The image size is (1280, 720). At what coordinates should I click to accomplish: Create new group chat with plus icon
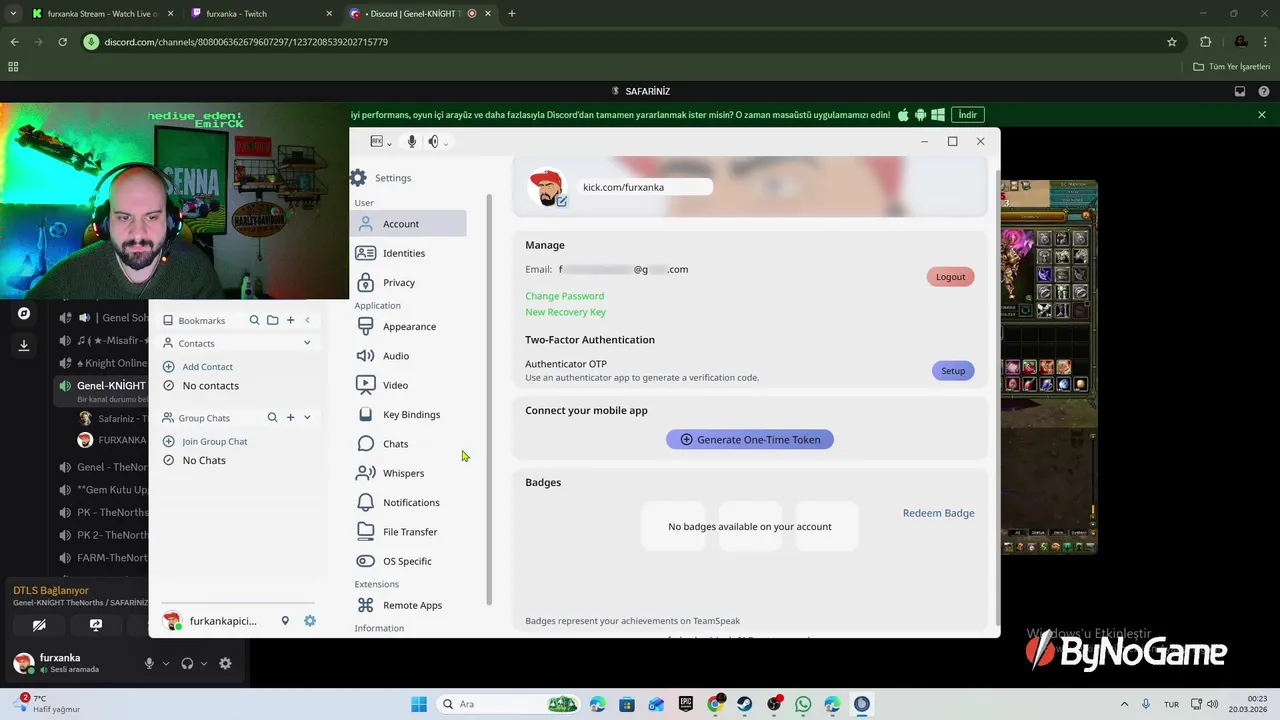pos(290,418)
